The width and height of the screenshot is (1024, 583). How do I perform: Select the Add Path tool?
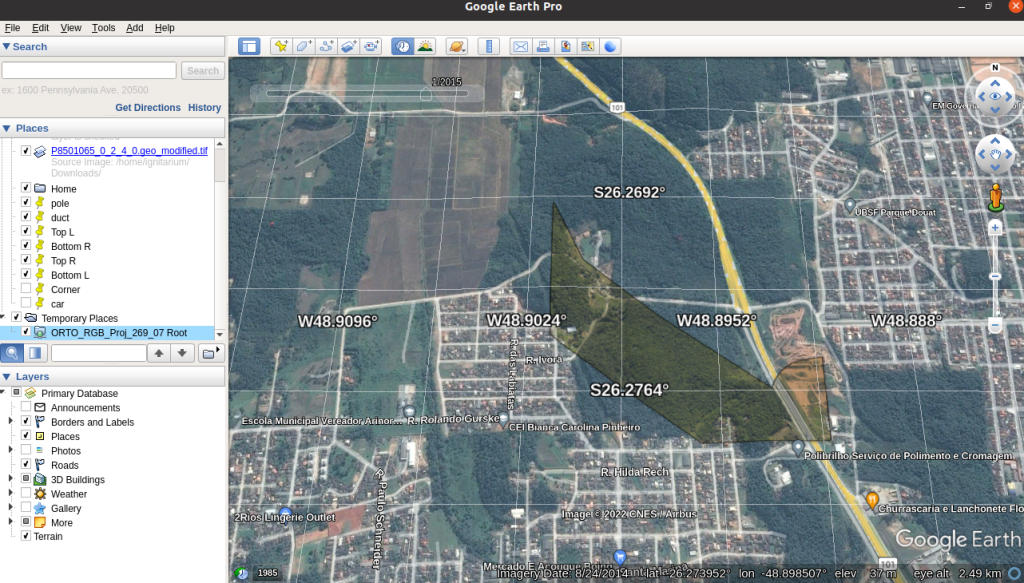(326, 46)
